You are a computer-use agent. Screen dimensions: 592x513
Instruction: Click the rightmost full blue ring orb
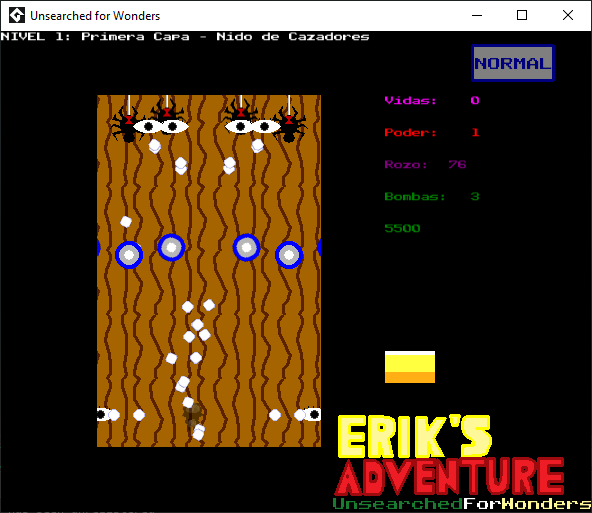point(289,255)
